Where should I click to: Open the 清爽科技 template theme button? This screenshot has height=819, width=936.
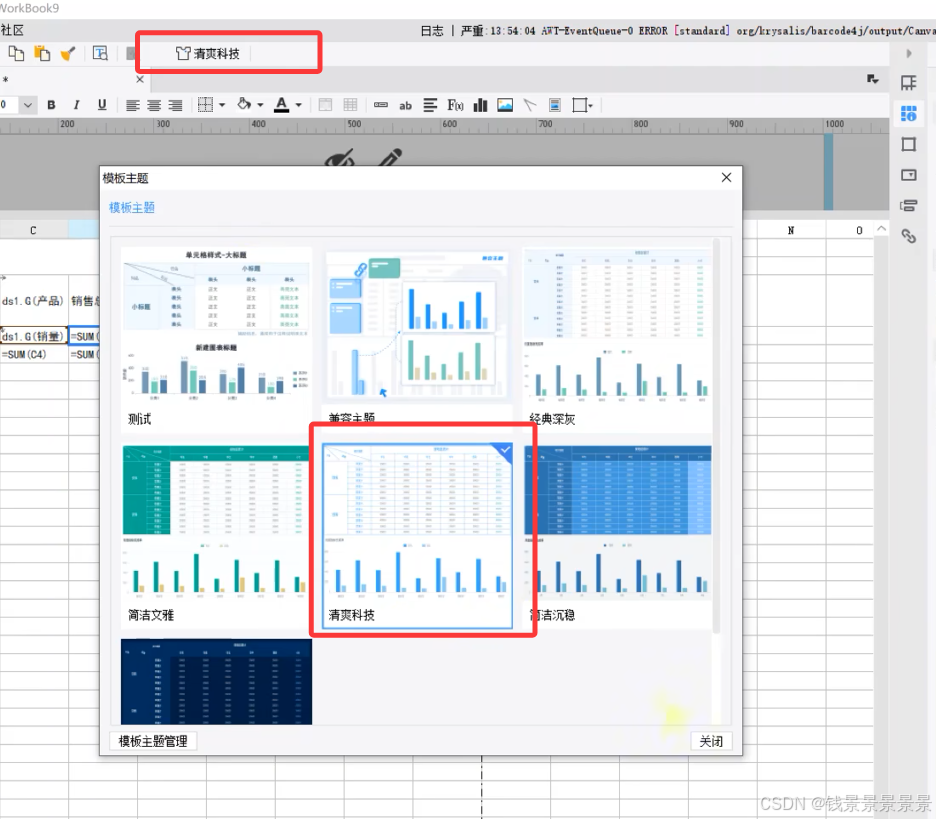click(x=208, y=54)
